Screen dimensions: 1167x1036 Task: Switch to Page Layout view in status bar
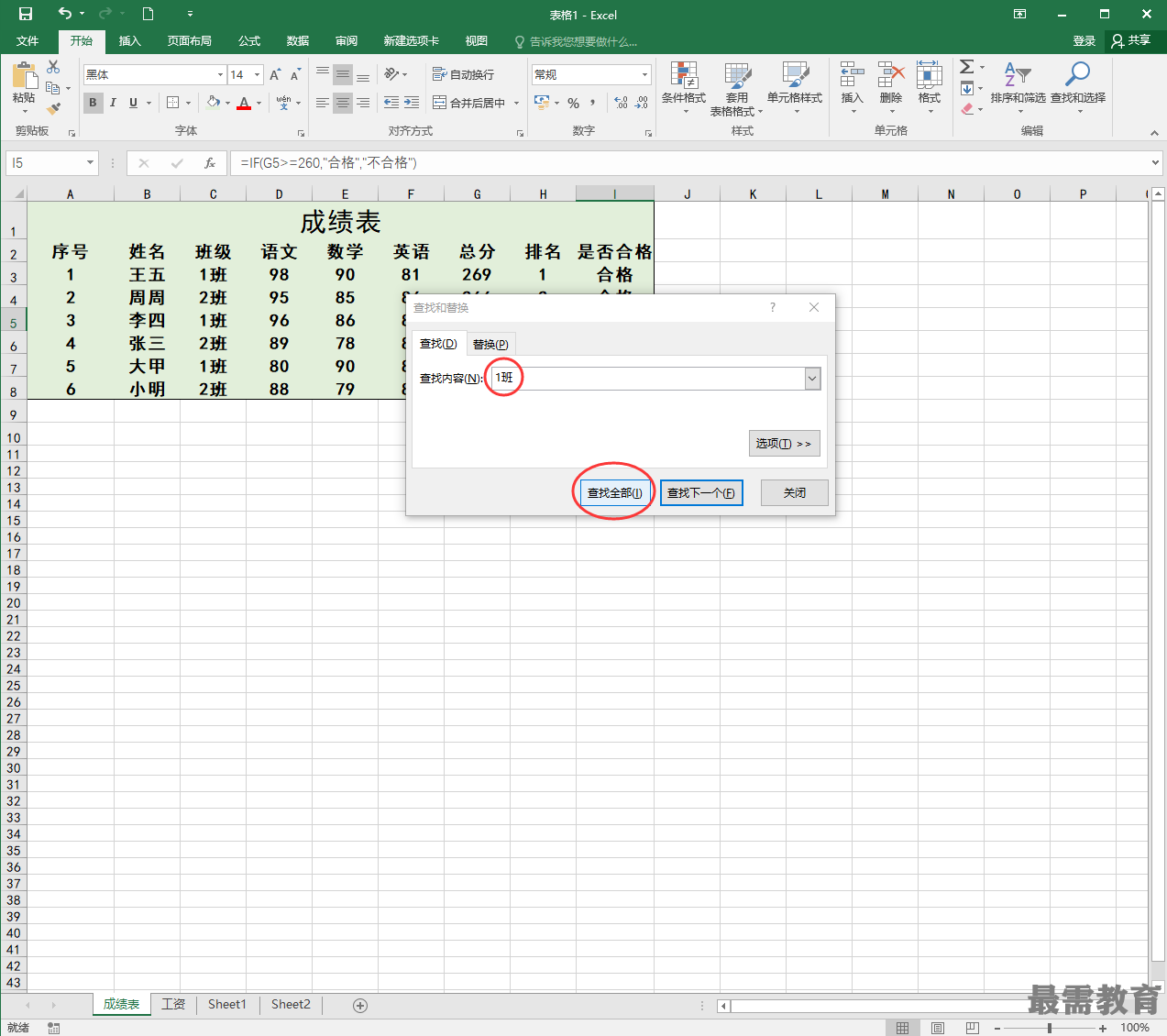938,1028
